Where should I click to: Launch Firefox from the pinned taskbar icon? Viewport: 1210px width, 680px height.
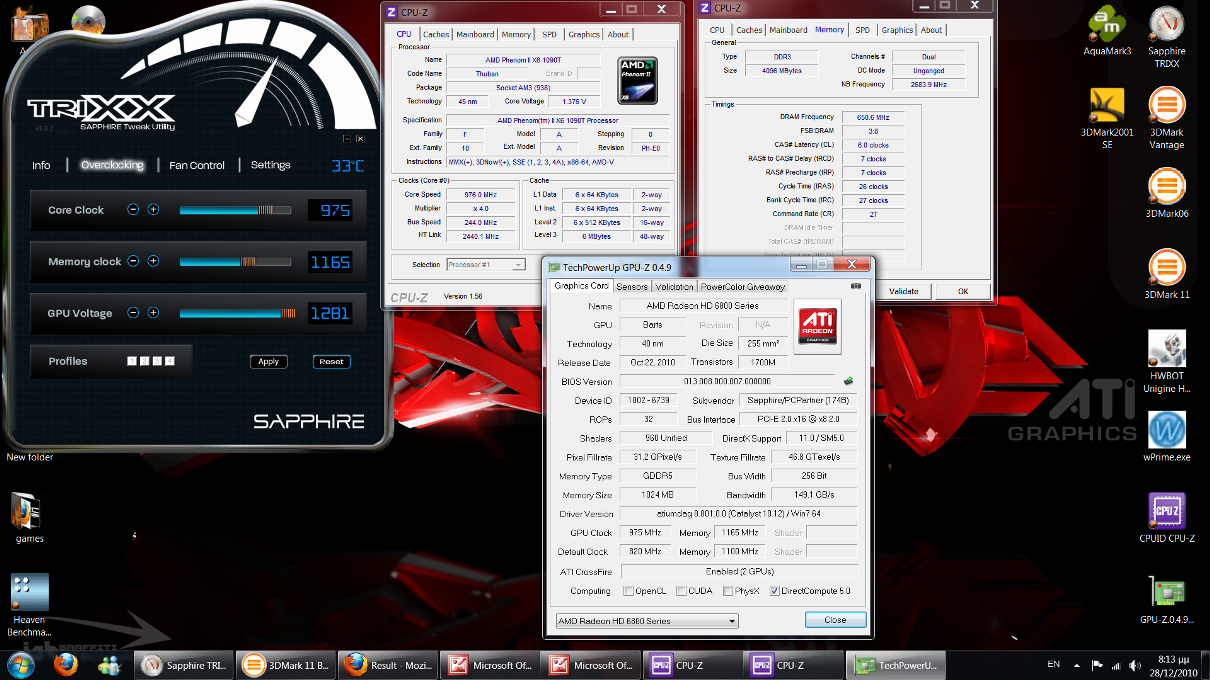pyautogui.click(x=66, y=664)
